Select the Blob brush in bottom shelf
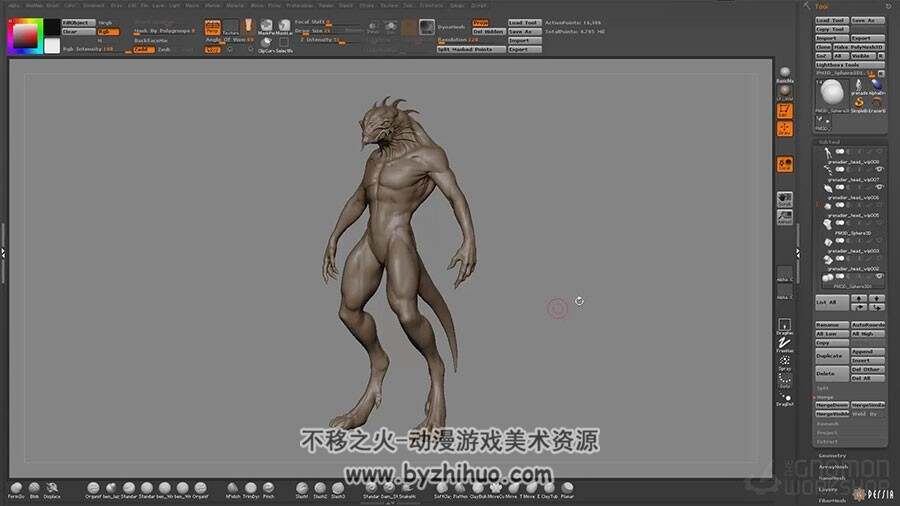This screenshot has height=506, width=900. [x=34, y=489]
